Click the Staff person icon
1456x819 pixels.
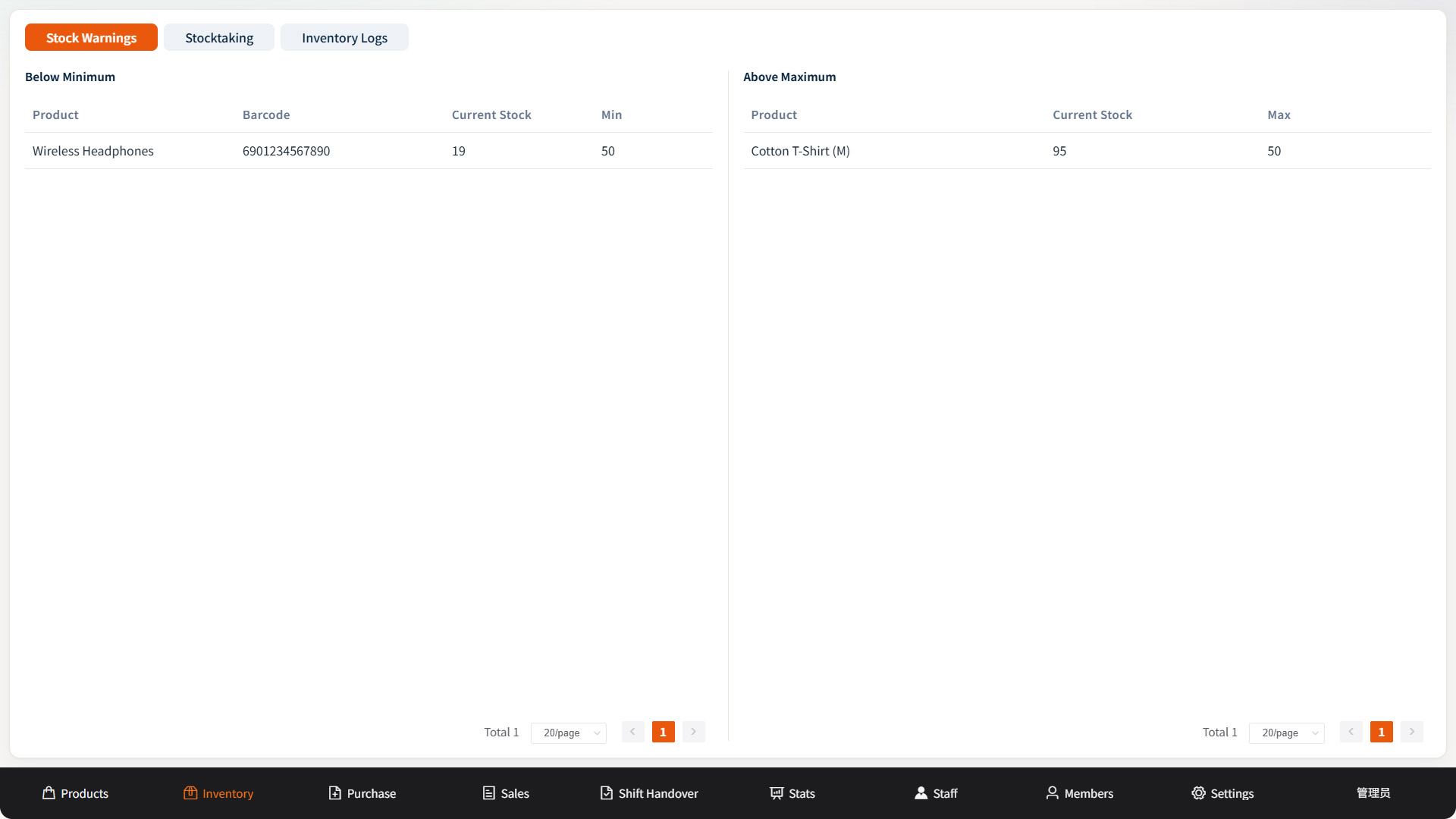click(x=921, y=793)
